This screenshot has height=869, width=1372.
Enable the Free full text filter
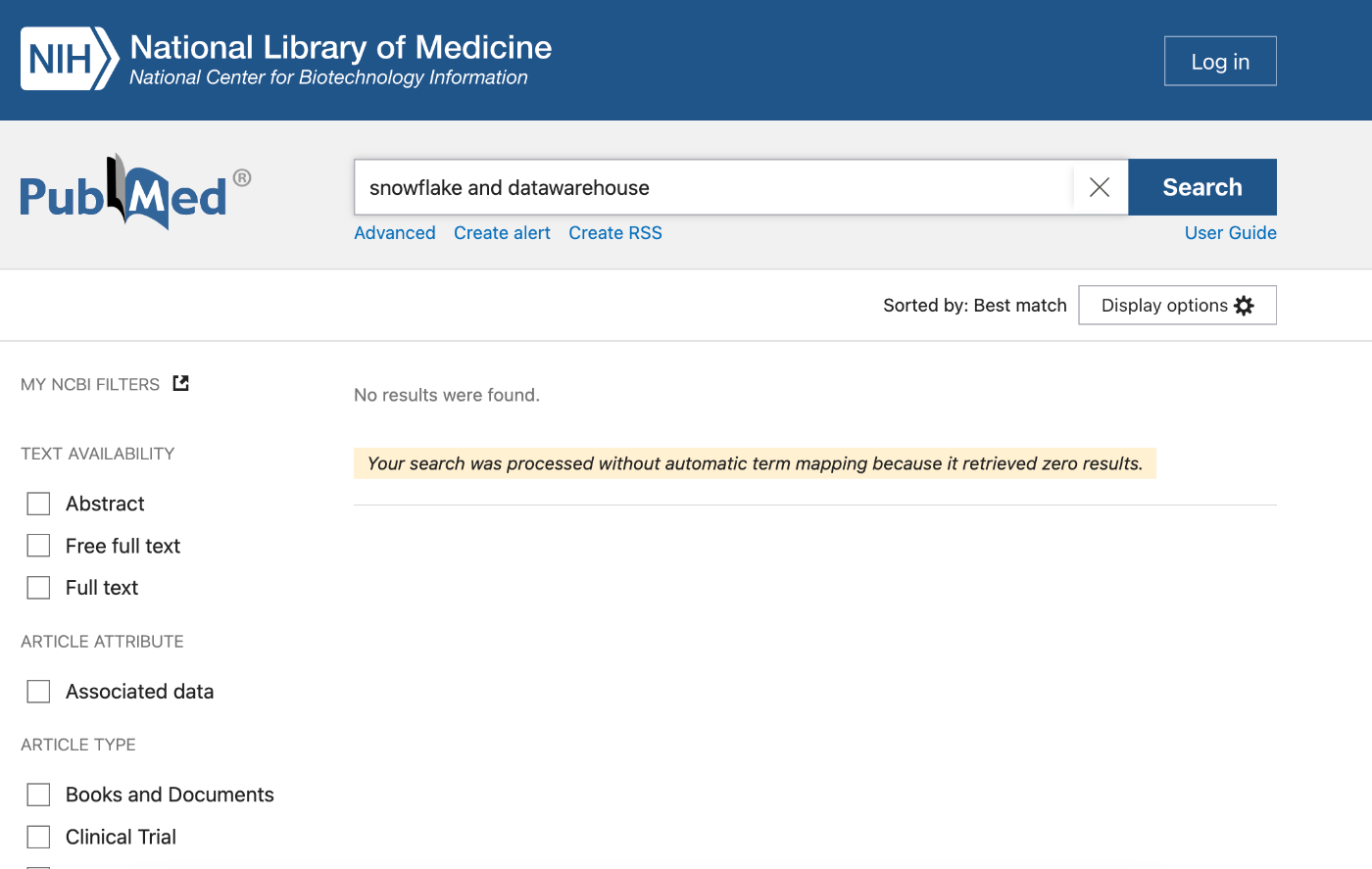coord(38,546)
